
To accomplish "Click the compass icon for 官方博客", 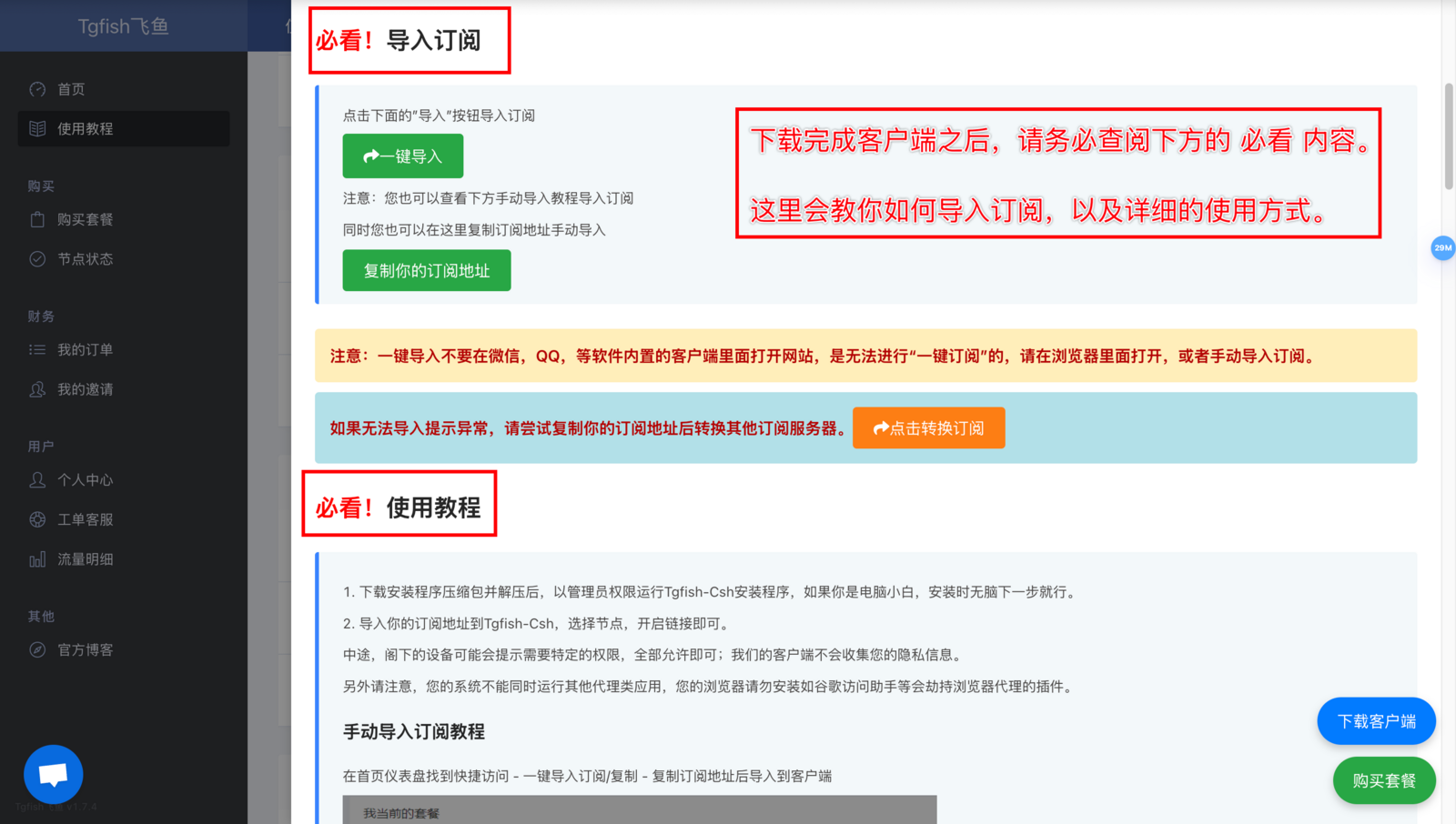I will point(37,650).
